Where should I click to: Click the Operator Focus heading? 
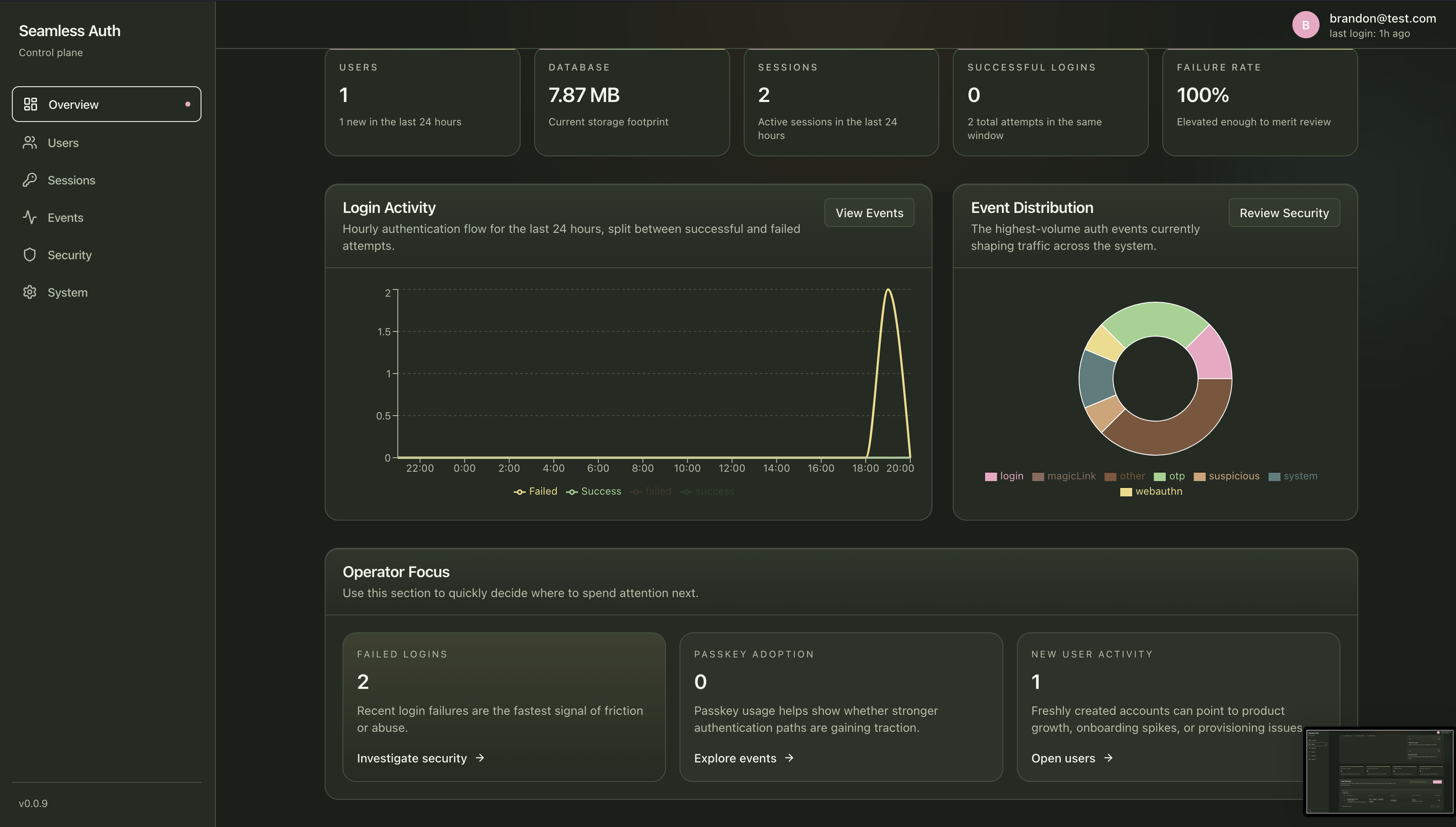tap(396, 572)
